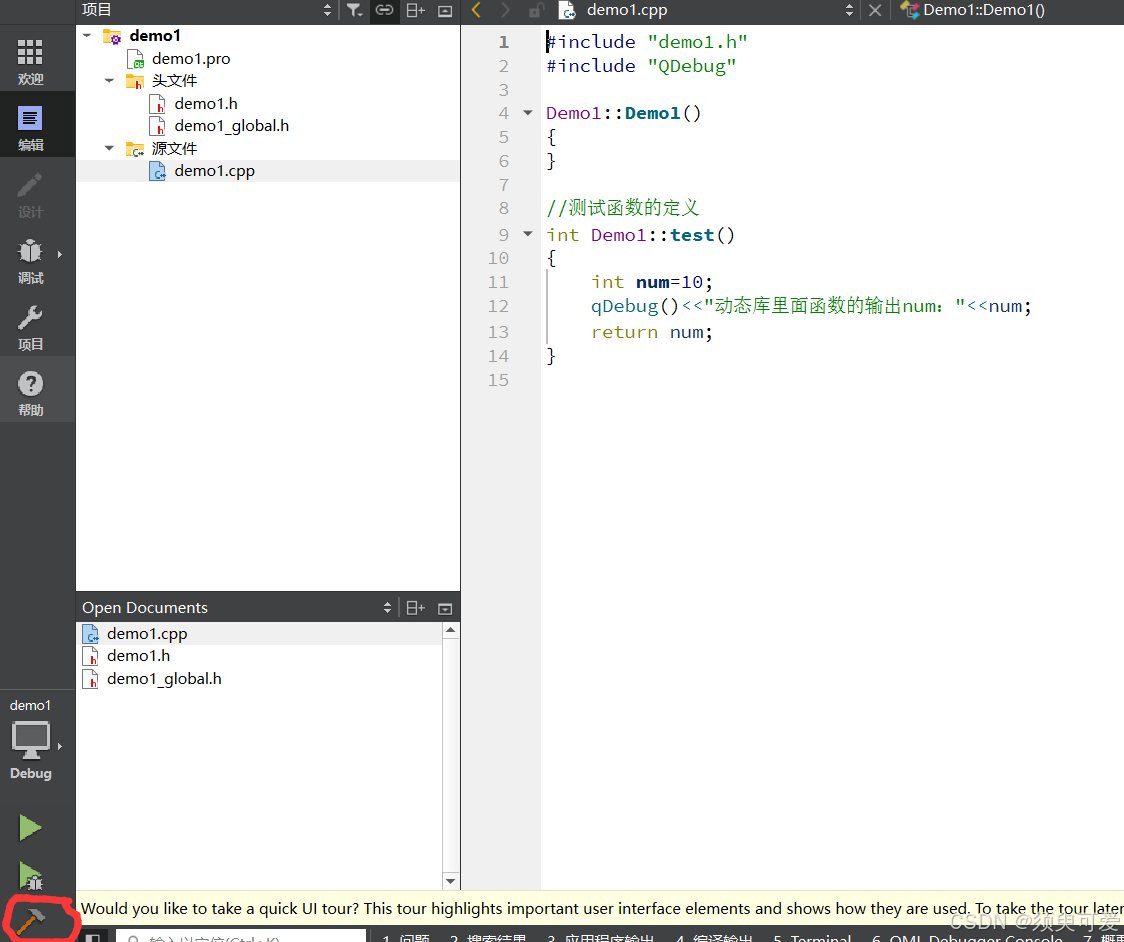
Task: Open demo1_global.h in project tree
Action: pos(232,126)
